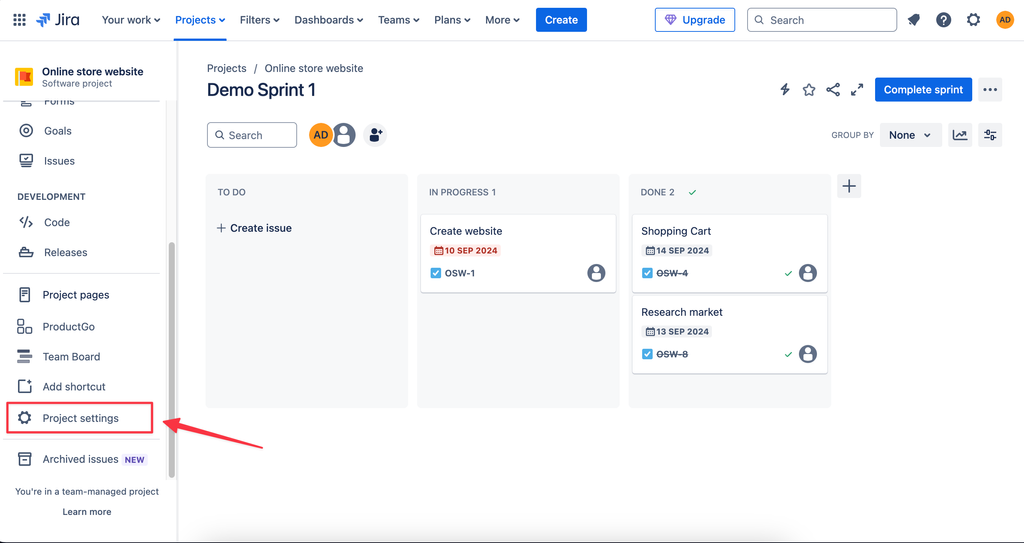The image size is (1024, 543).
Task: Expand the Group By None dropdown
Action: click(910, 135)
